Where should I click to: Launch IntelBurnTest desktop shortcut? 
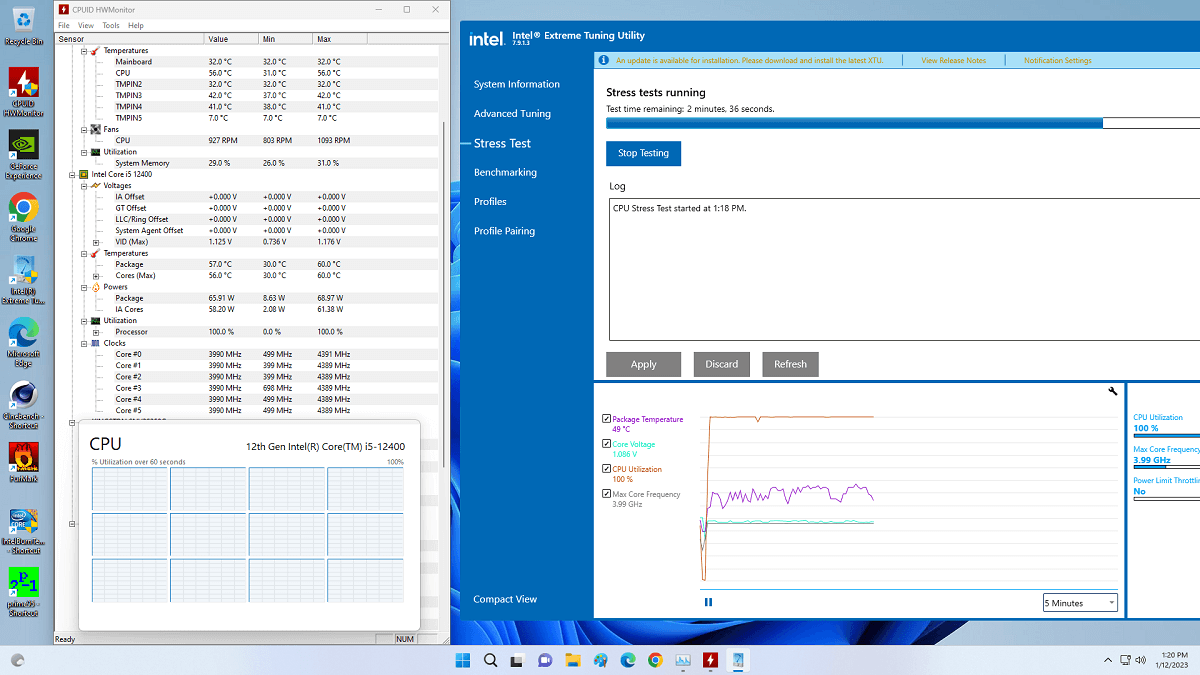point(24,531)
